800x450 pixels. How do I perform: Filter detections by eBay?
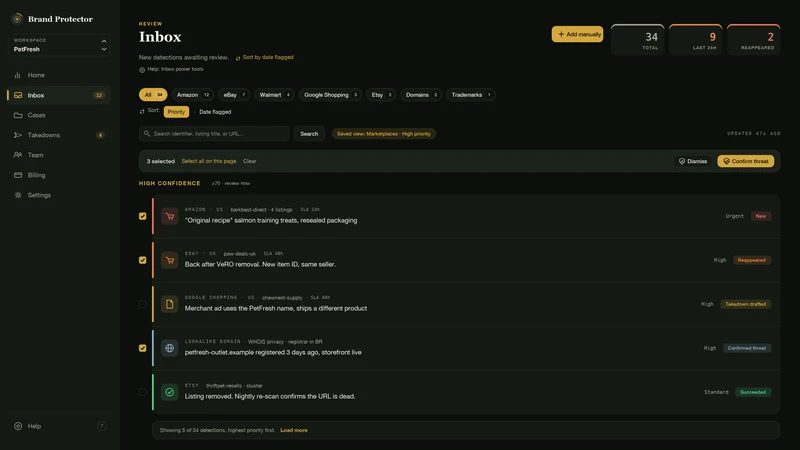pos(234,95)
